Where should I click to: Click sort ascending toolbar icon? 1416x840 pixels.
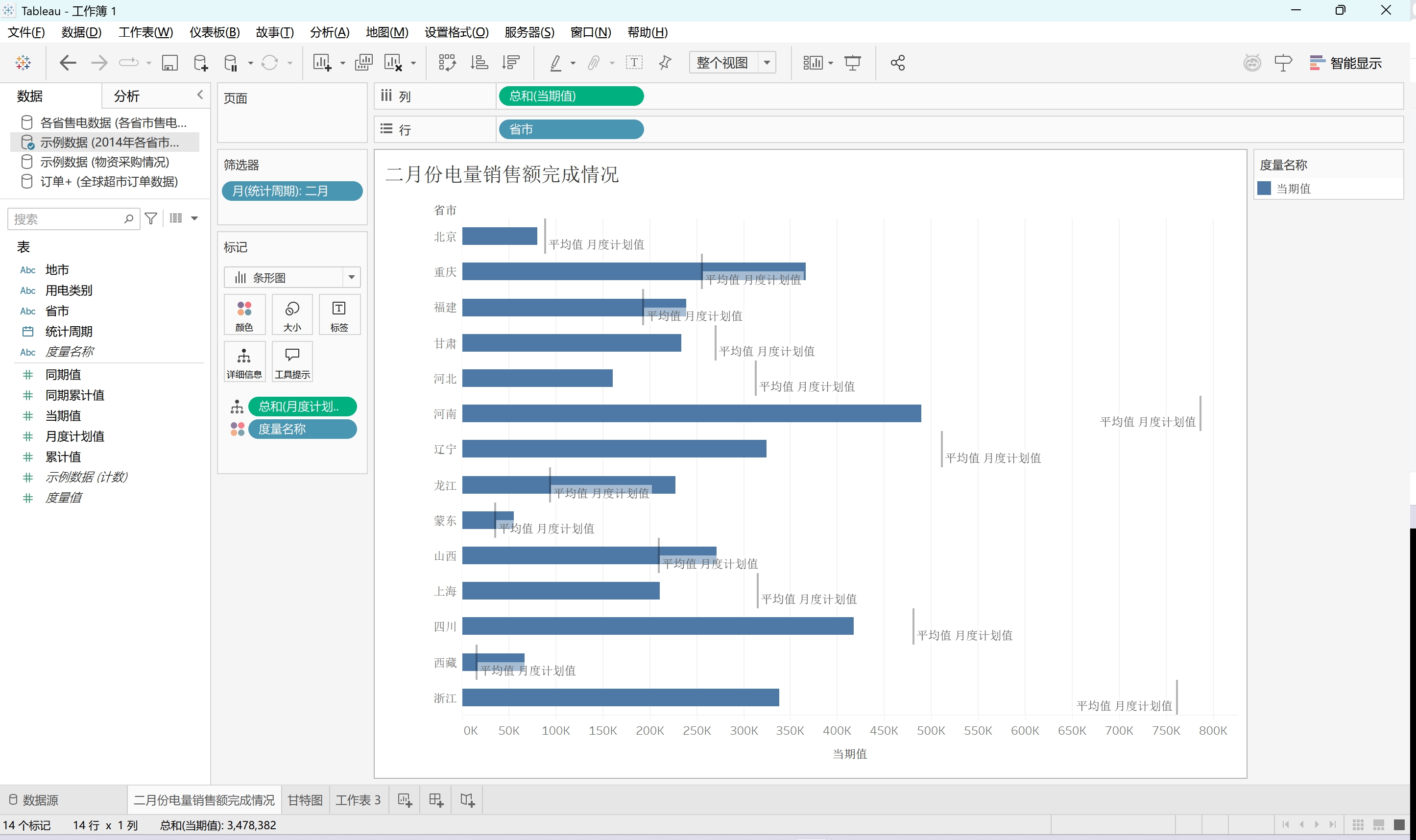(x=479, y=62)
